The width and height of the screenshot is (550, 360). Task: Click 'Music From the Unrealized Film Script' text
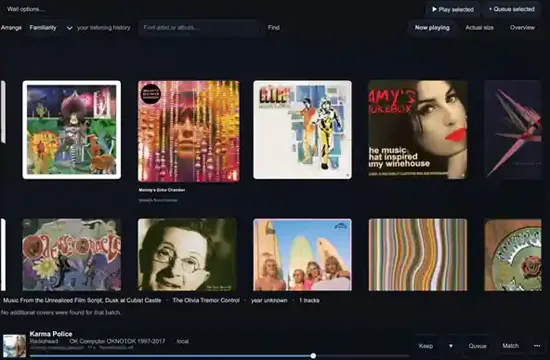[x=82, y=300]
